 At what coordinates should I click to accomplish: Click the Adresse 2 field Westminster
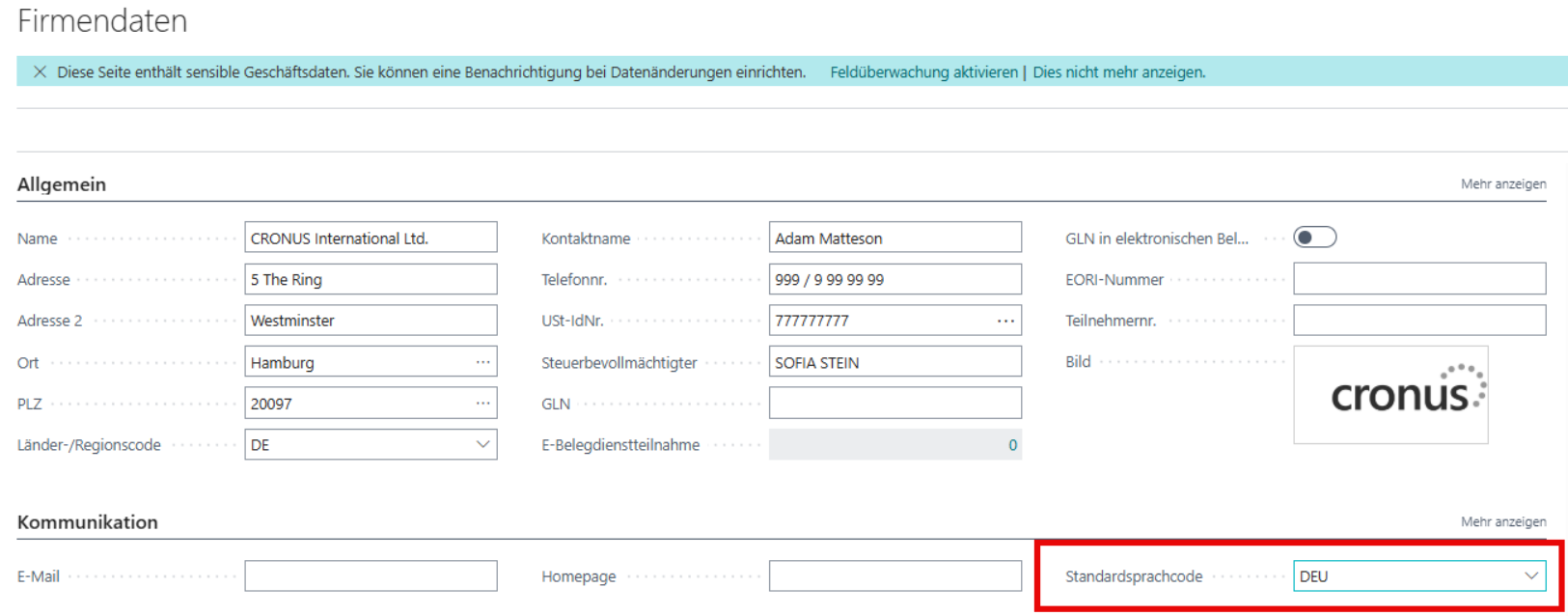coord(371,321)
